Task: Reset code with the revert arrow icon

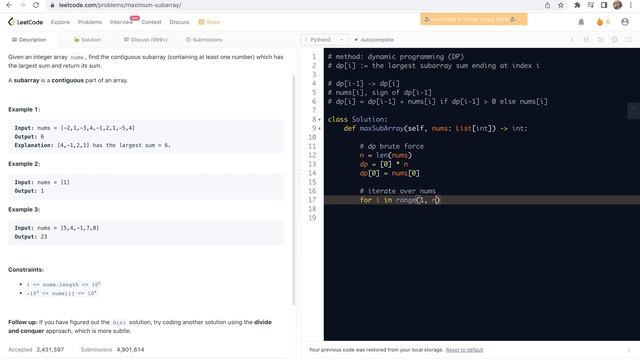Action: coord(600,40)
